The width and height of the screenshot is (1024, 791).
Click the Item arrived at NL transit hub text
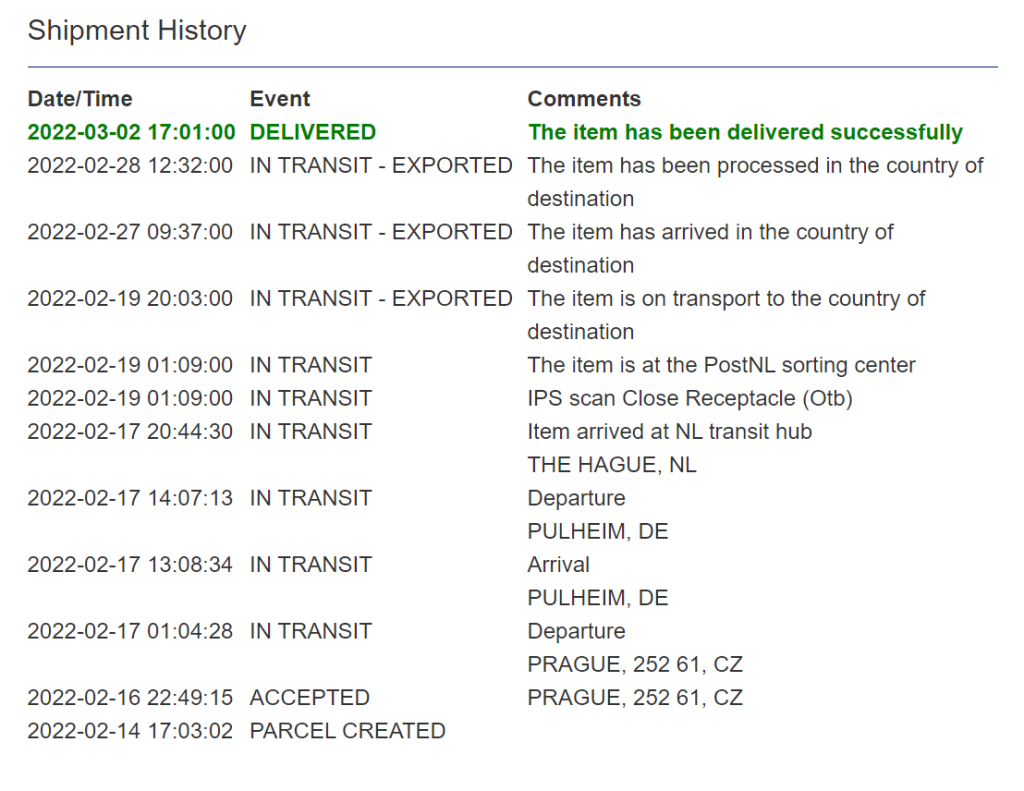coord(669,432)
